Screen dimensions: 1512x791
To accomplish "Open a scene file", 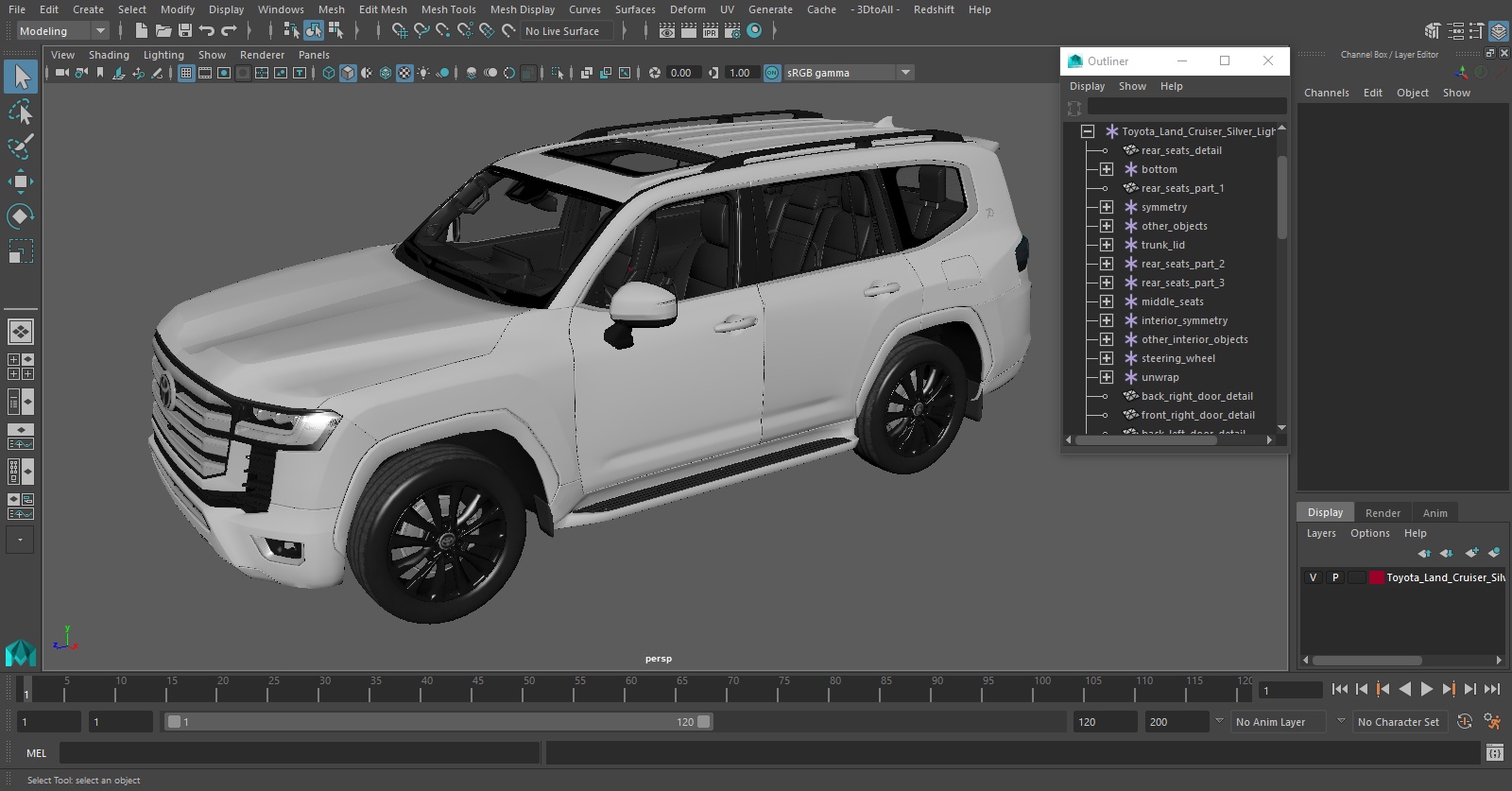I will pyautogui.click(x=163, y=31).
